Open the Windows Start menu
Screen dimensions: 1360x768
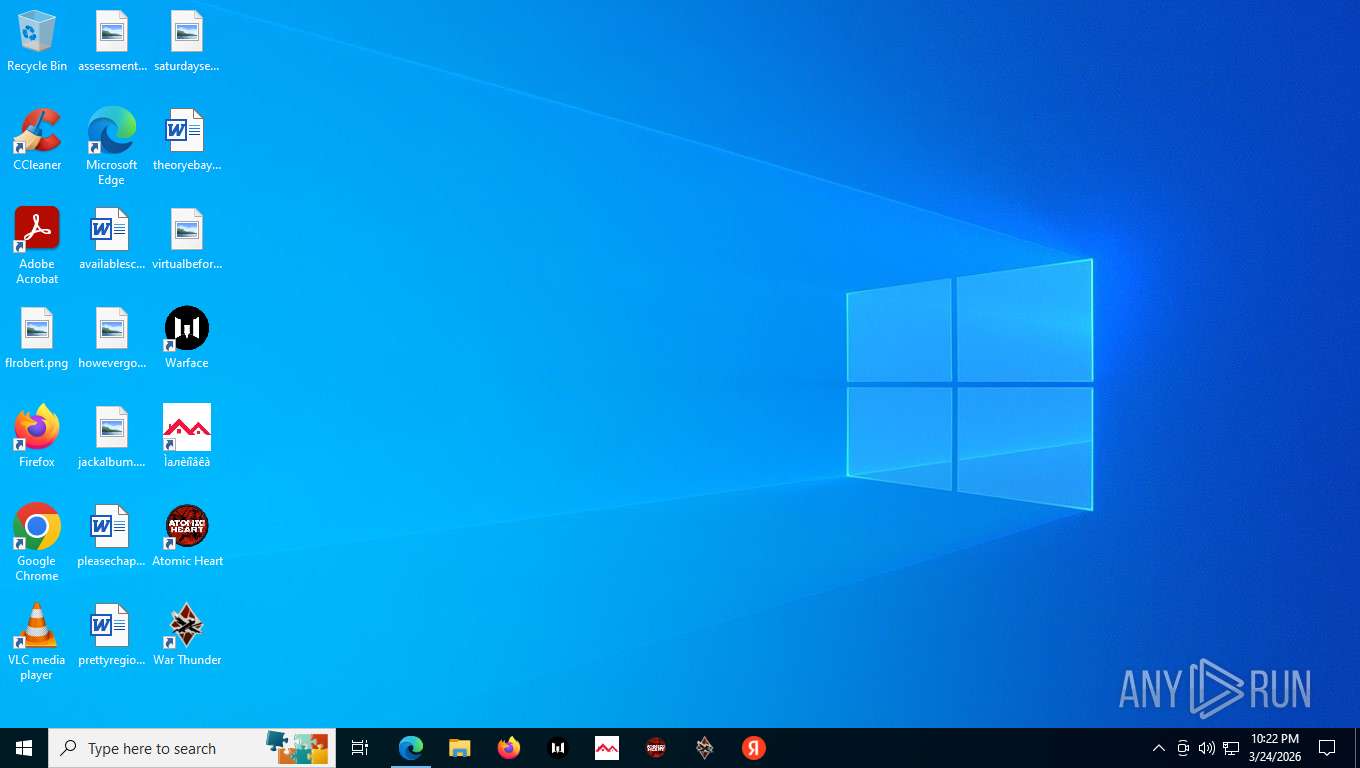(24, 748)
